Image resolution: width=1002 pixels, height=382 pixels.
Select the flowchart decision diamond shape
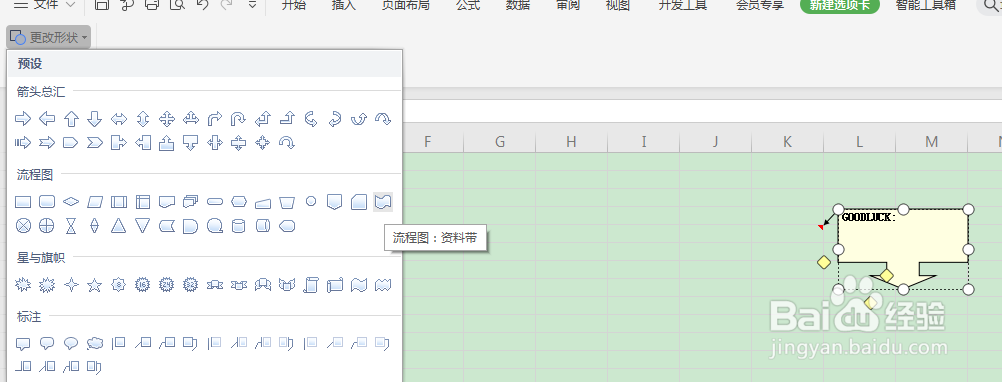71,202
